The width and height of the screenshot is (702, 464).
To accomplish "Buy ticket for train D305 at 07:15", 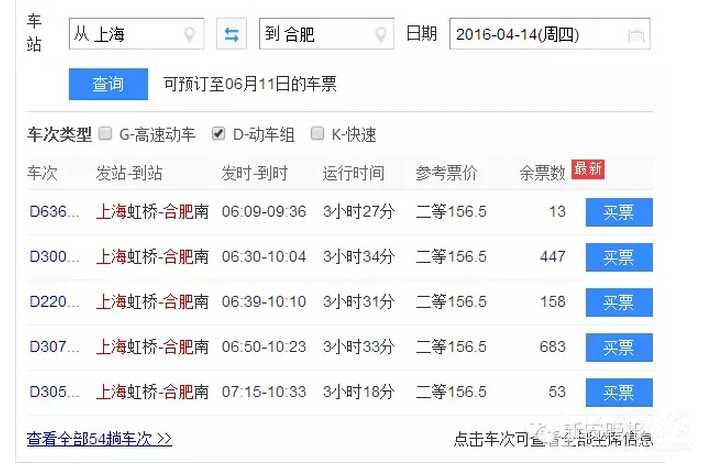I will tap(619, 393).
